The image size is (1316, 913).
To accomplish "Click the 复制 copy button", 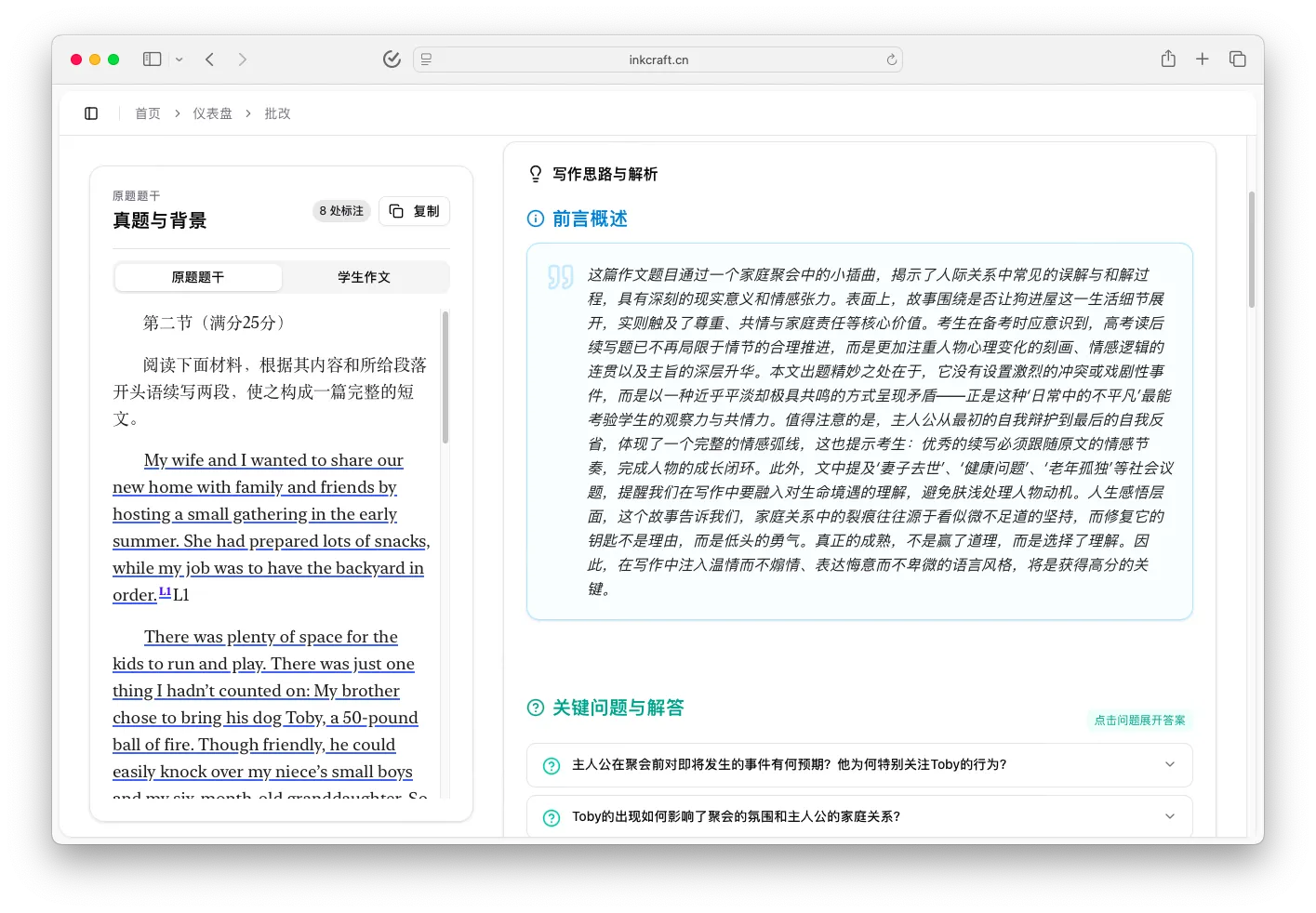I will [414, 211].
